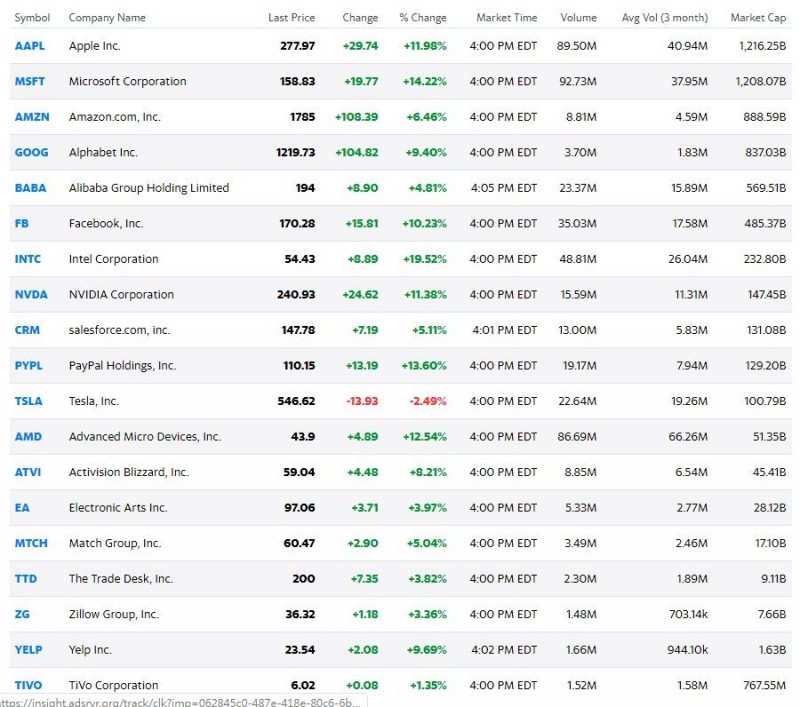Viewport: 800px width, 707px height.
Task: Sort table by Company Name header
Action: [x=107, y=18]
